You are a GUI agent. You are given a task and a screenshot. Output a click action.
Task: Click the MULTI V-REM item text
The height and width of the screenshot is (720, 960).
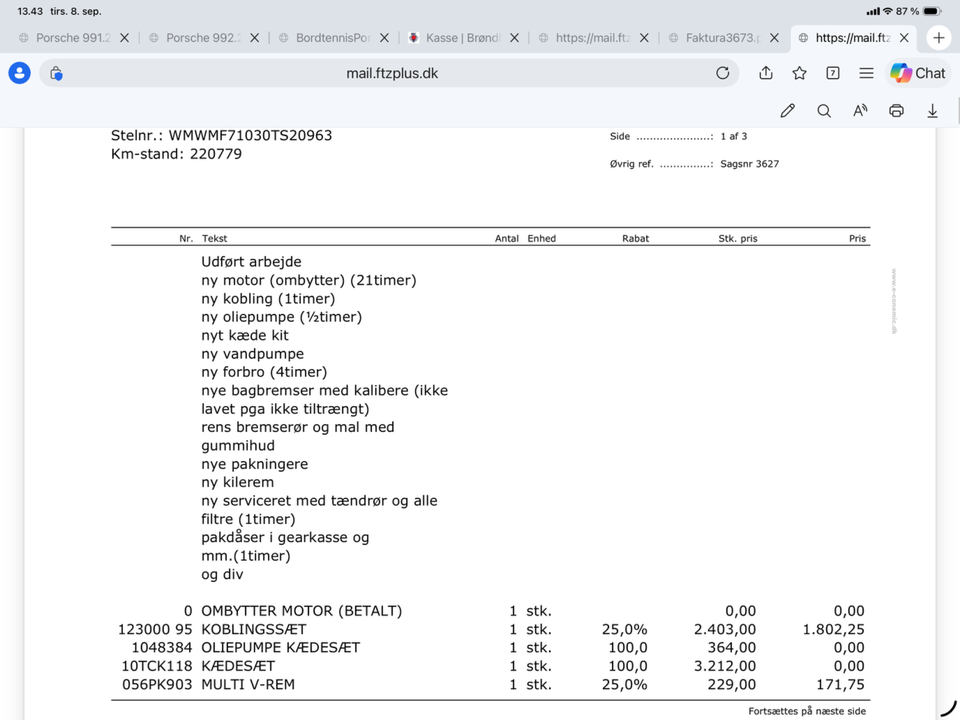pos(248,684)
